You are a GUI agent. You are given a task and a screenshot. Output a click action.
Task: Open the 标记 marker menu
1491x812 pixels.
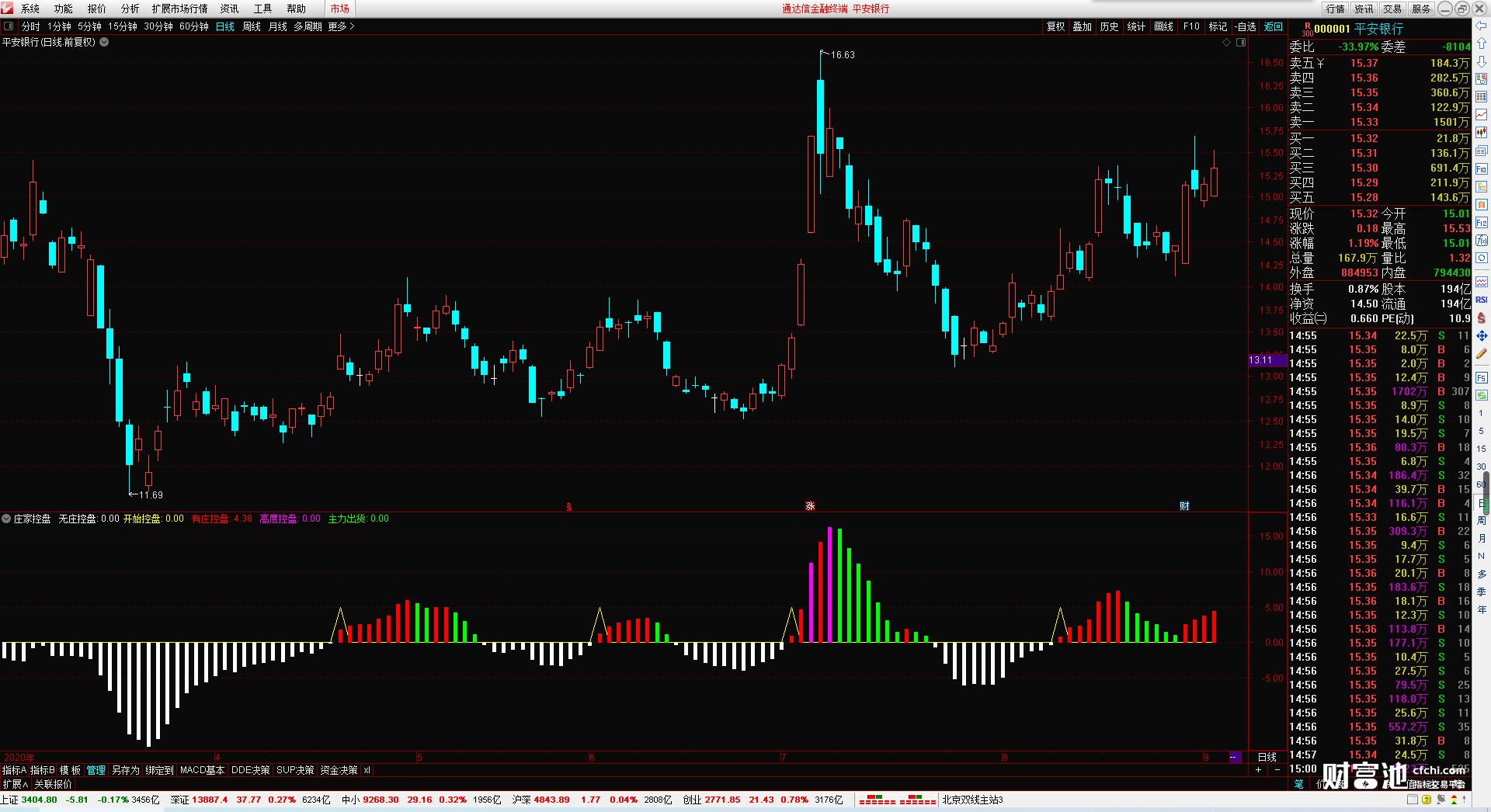tap(1218, 26)
